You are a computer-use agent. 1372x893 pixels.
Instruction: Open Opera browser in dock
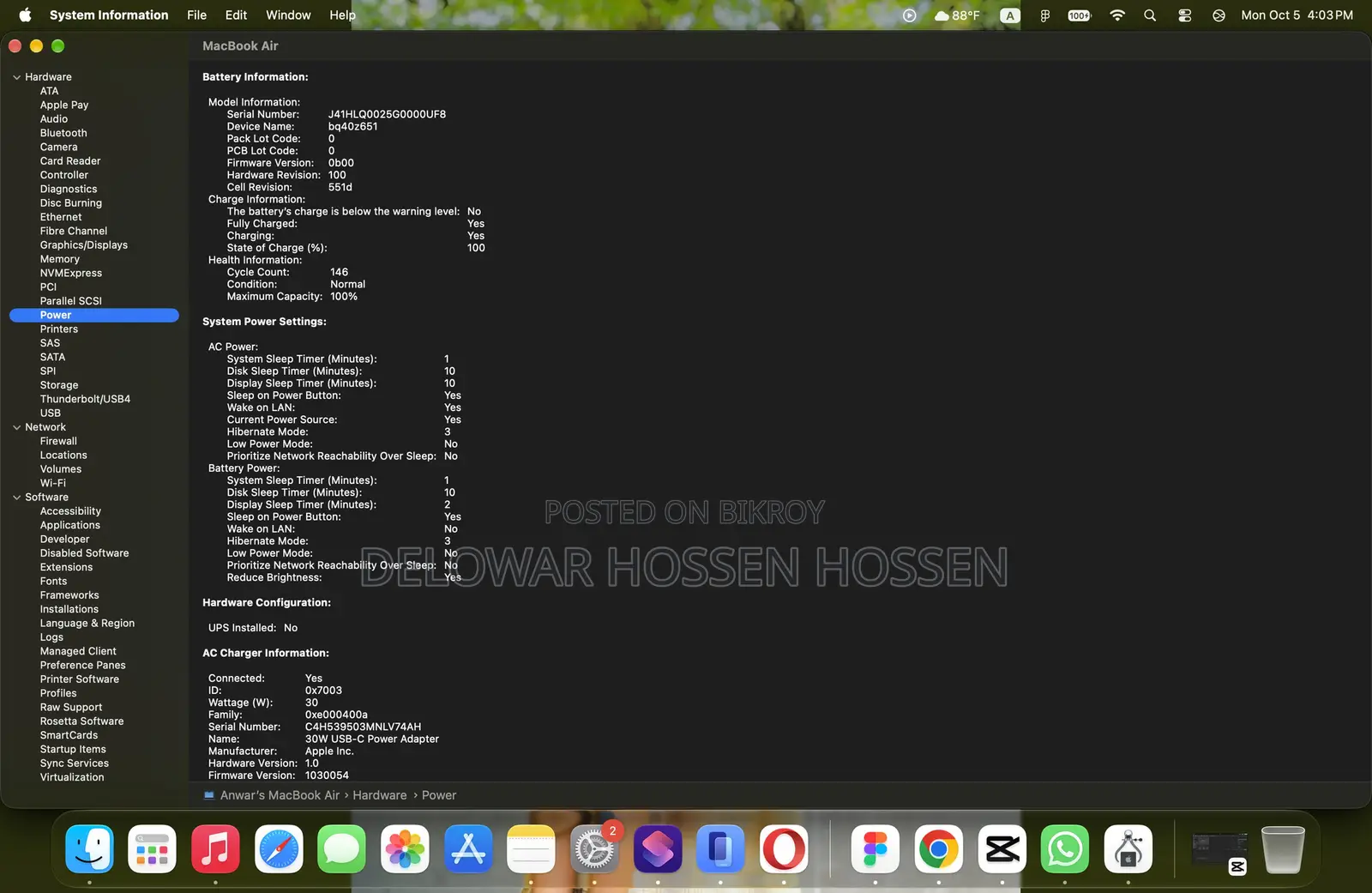point(784,849)
